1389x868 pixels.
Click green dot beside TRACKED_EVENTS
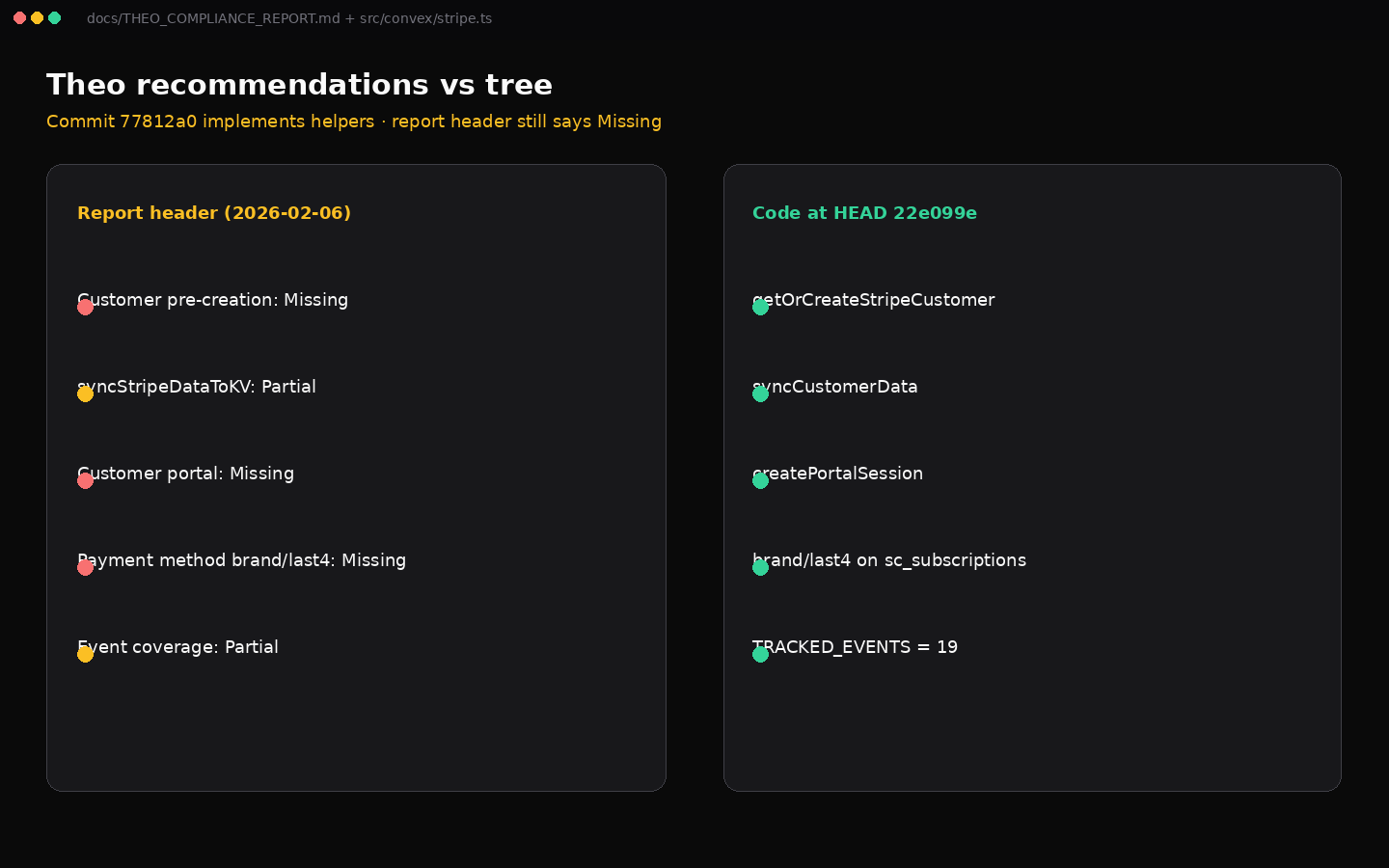(x=760, y=654)
